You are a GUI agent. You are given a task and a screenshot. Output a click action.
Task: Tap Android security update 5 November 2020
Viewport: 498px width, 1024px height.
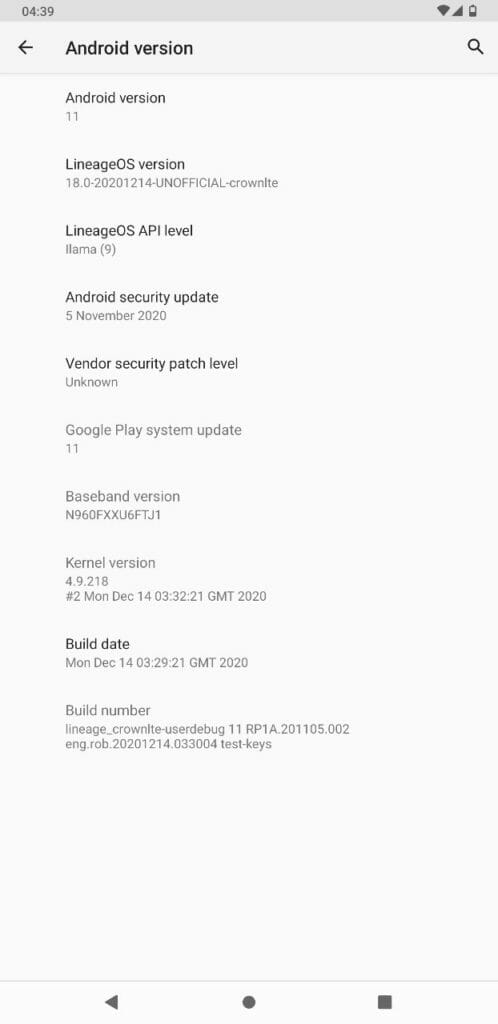click(249, 306)
